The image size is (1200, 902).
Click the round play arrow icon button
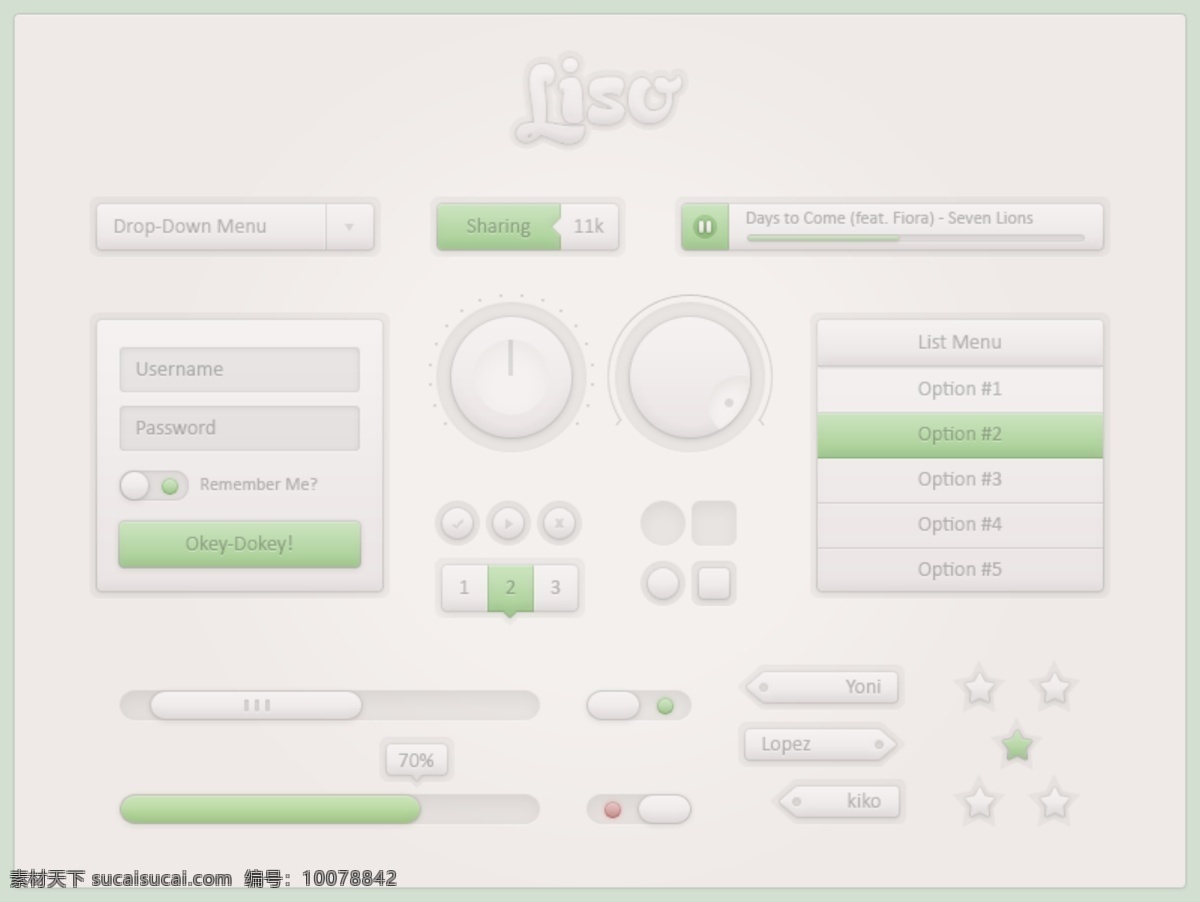pos(508,523)
